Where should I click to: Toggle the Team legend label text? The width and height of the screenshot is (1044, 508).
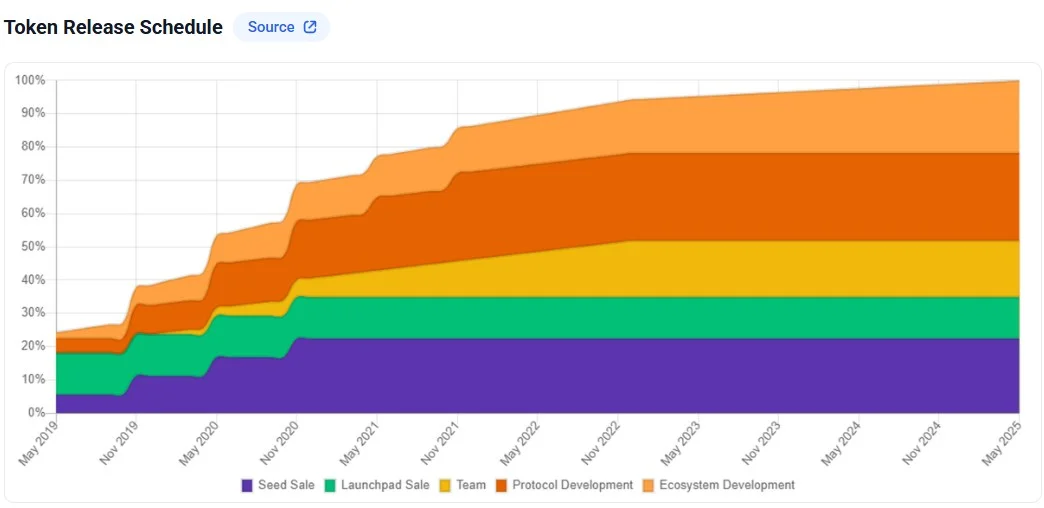[x=470, y=485]
